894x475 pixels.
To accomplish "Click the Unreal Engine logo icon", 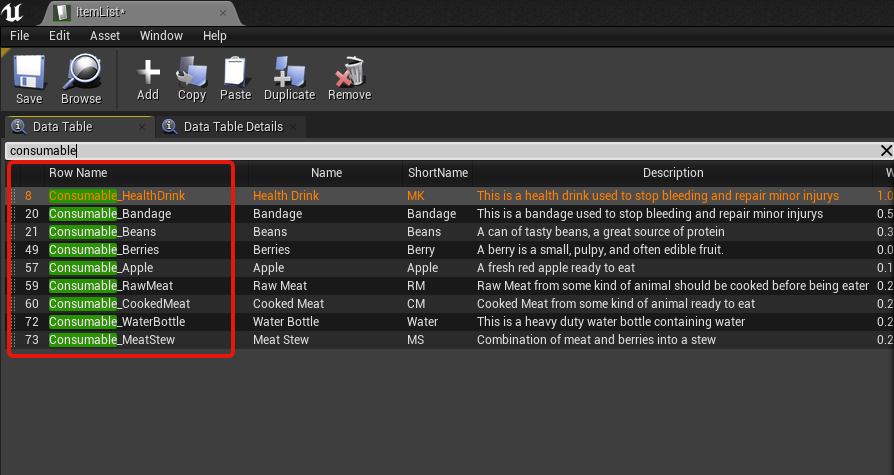I will tap(12, 12).
